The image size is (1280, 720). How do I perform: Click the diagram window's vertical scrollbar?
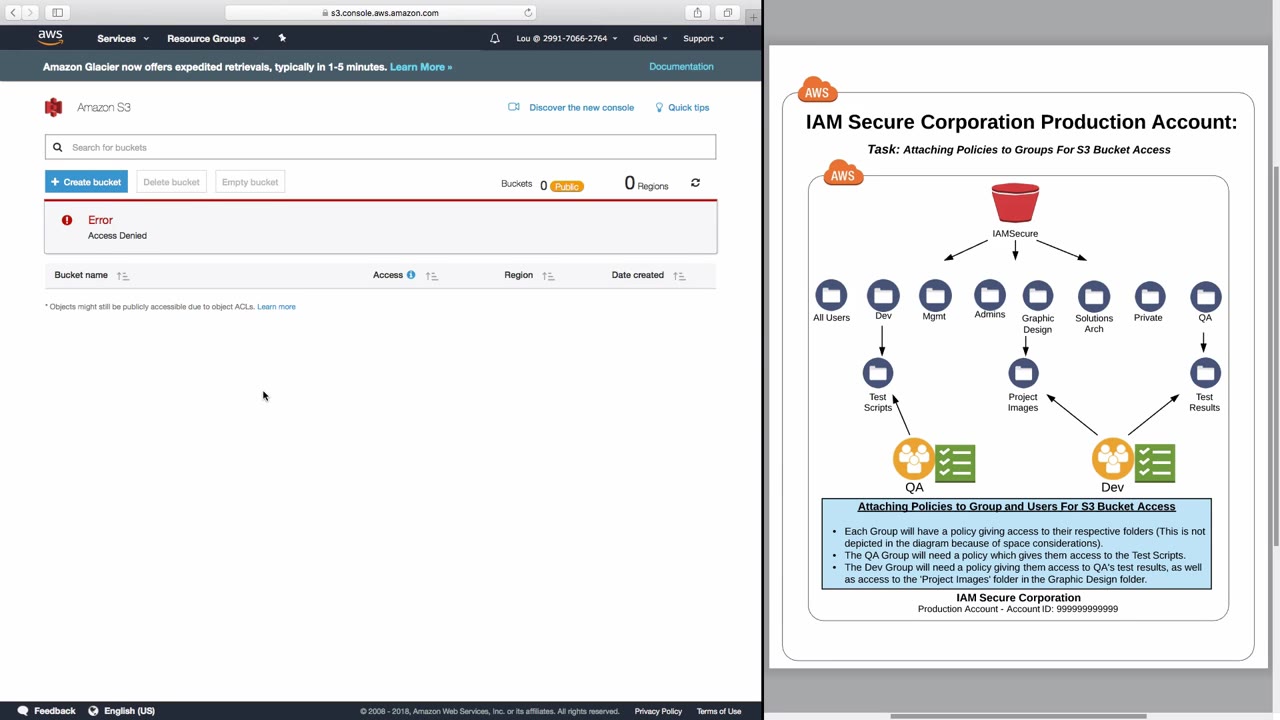click(1275, 357)
